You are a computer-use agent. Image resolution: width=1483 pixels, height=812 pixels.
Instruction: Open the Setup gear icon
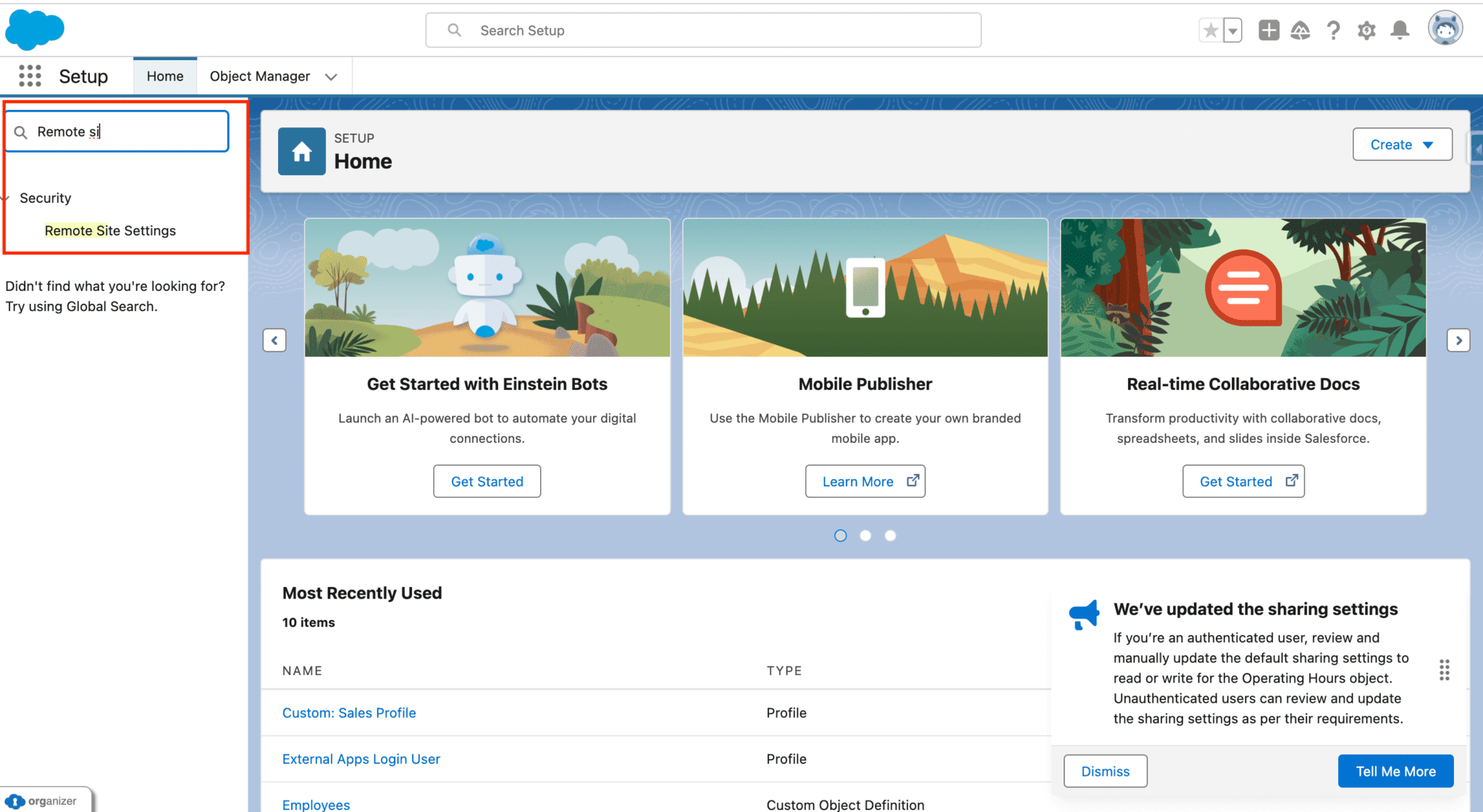click(1366, 30)
